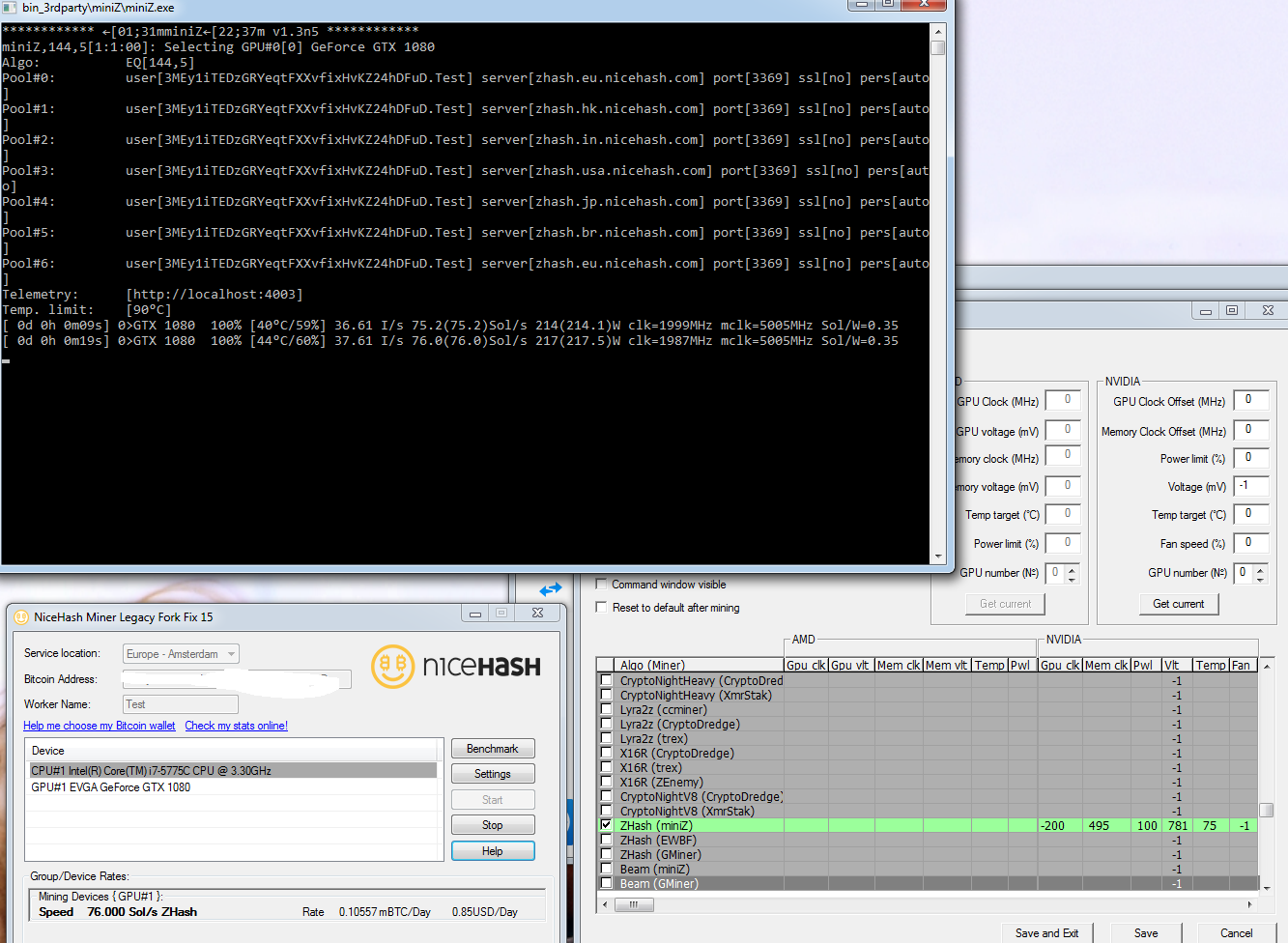This screenshot has width=1288, height=943.
Task: Click the miniZ console title bar icon
Action: pyautogui.click(x=10, y=7)
